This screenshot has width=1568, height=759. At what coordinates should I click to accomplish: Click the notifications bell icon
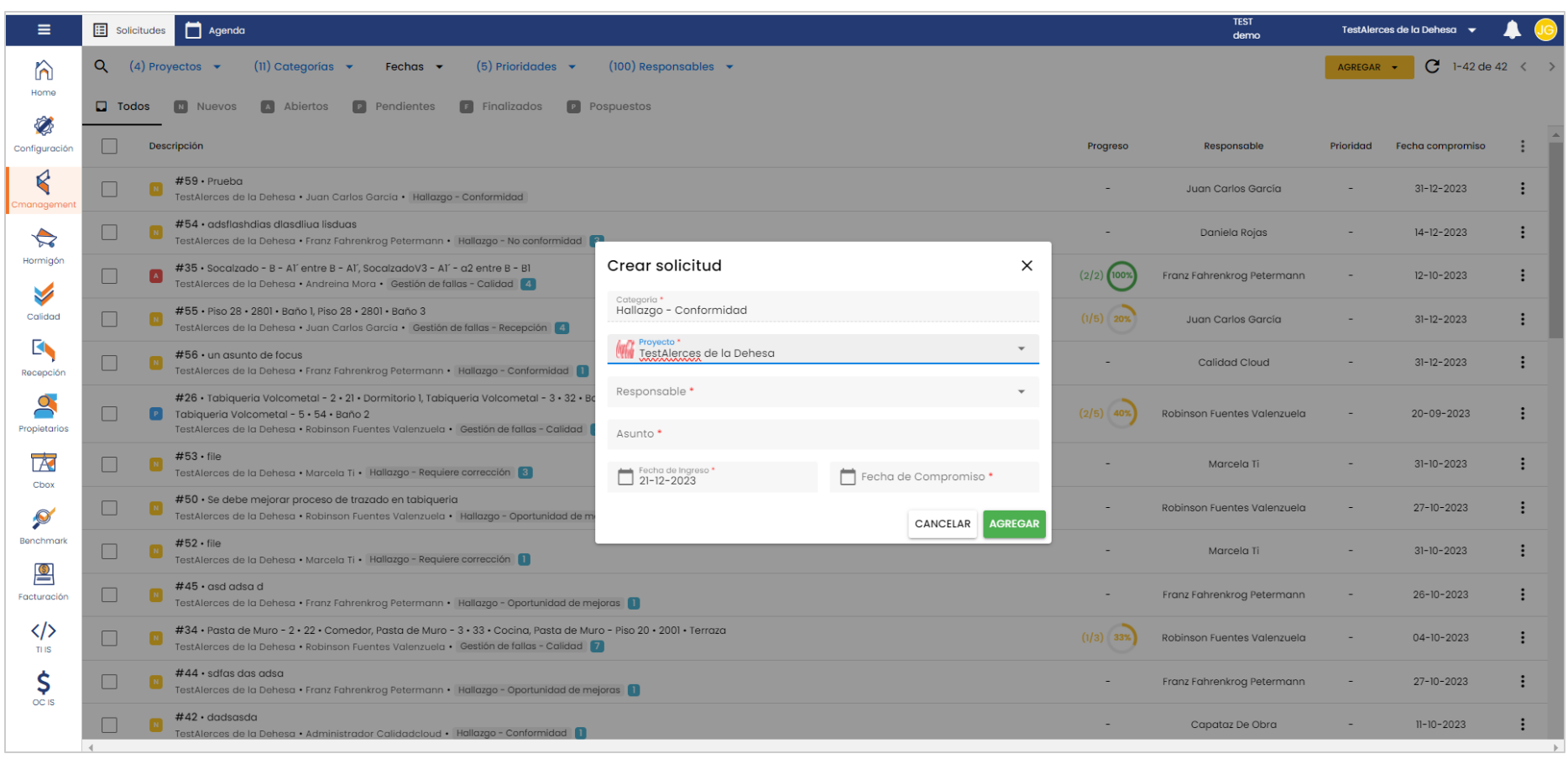coord(1512,30)
